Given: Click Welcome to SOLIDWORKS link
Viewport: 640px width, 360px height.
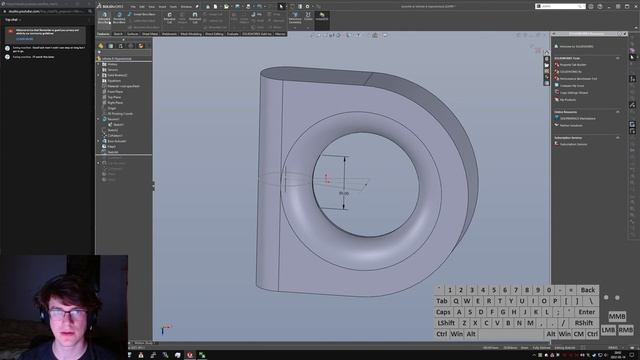Looking at the screenshot, I should click(576, 47).
